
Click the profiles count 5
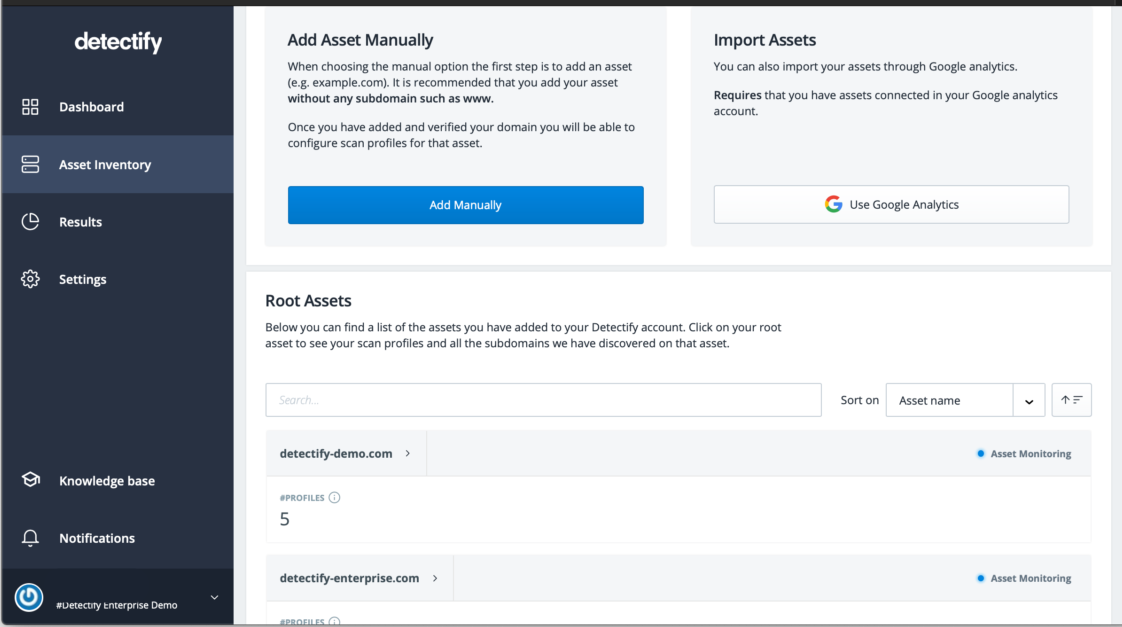[x=285, y=519]
